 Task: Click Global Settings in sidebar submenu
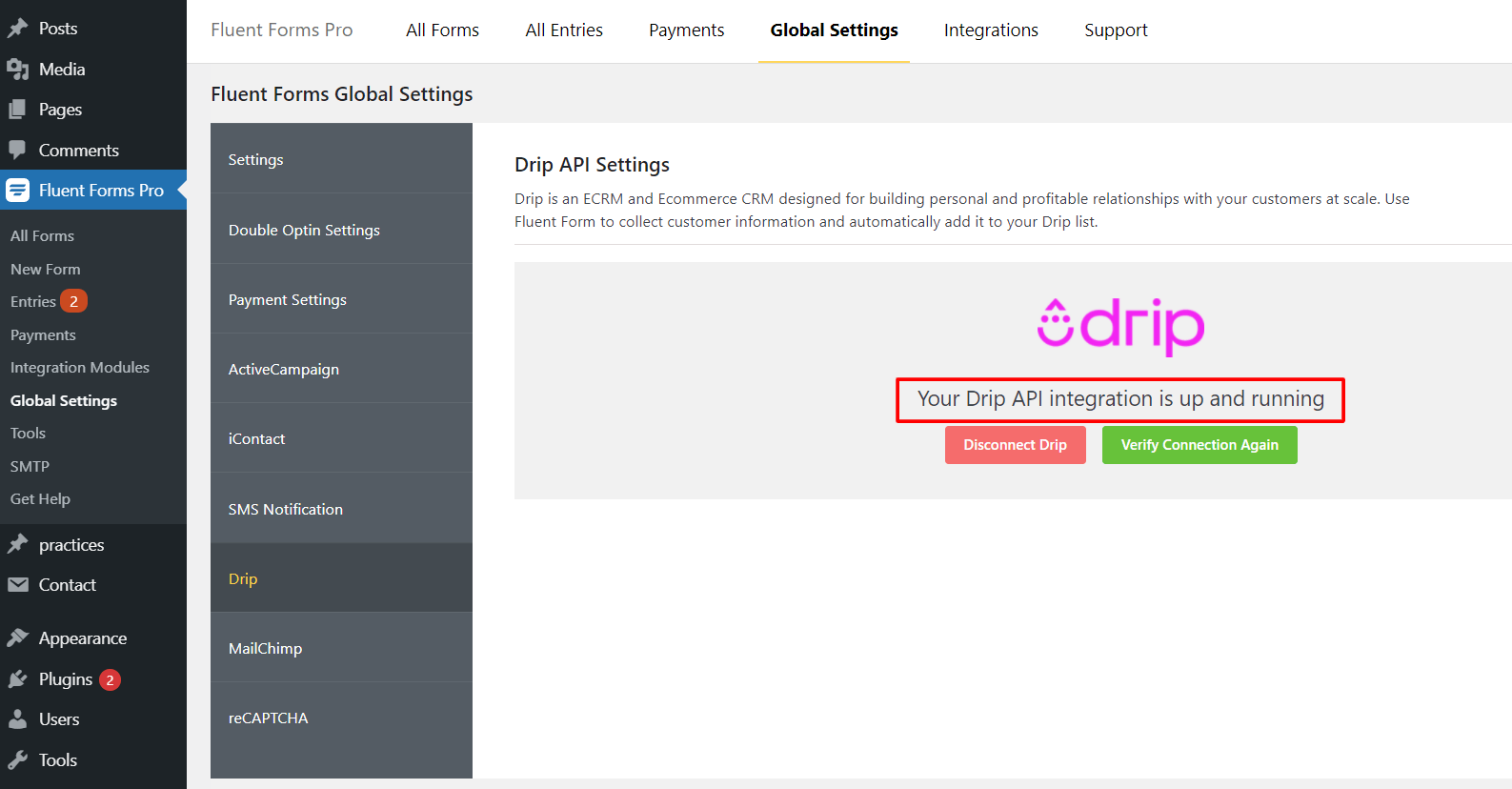click(x=64, y=400)
